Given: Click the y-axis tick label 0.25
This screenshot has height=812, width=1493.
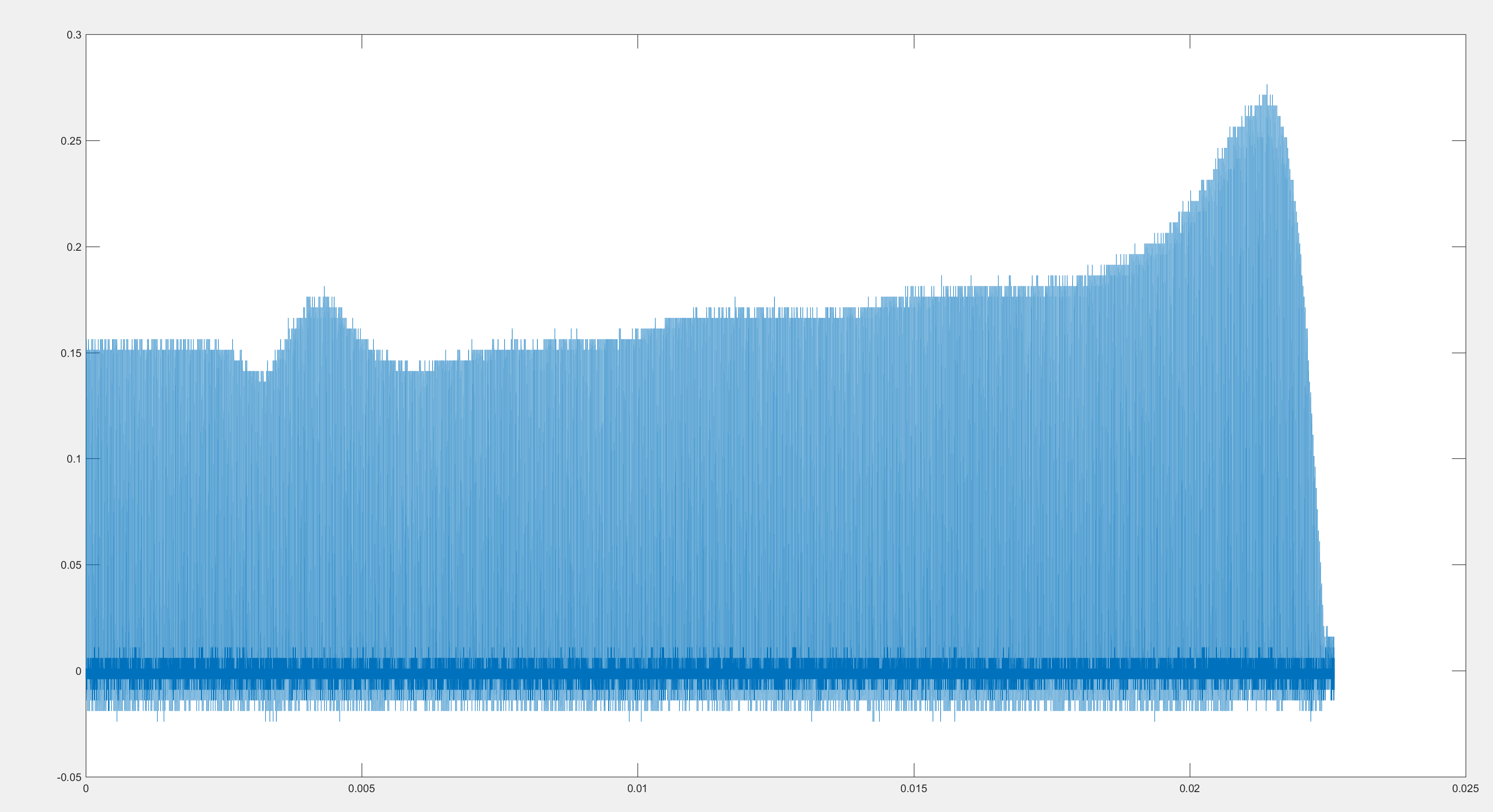Looking at the screenshot, I should (x=70, y=141).
